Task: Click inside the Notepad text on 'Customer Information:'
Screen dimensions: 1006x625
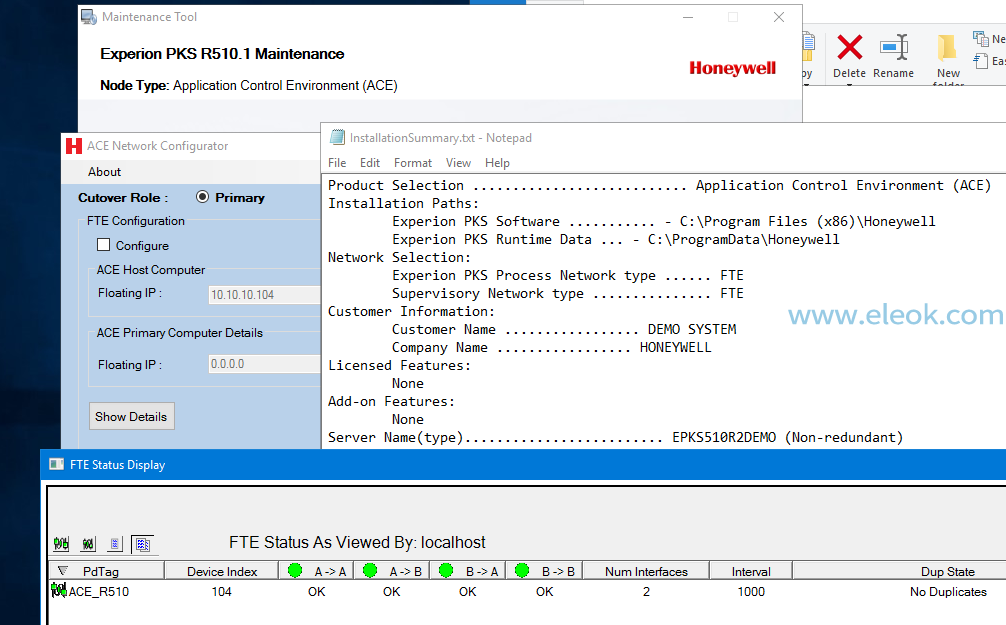Action: pos(411,311)
